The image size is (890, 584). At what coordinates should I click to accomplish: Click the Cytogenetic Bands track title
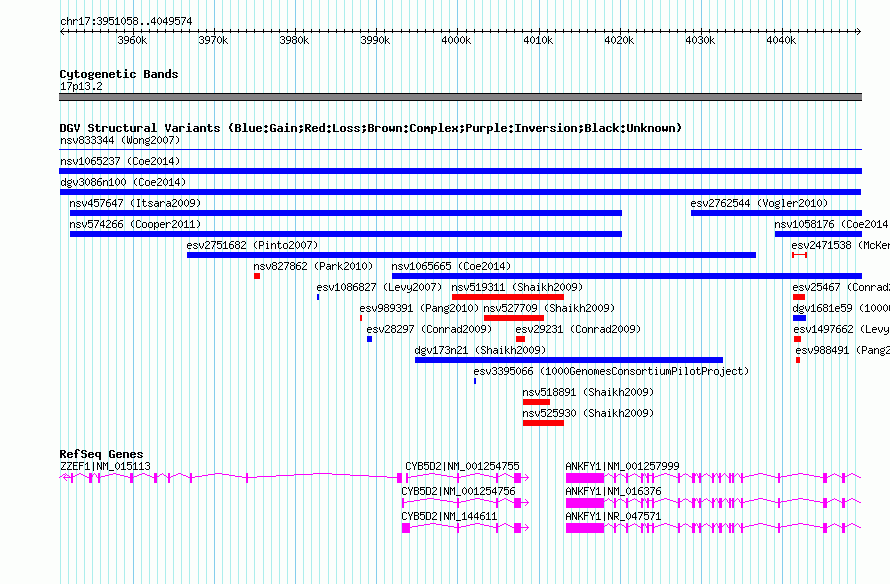(119, 74)
